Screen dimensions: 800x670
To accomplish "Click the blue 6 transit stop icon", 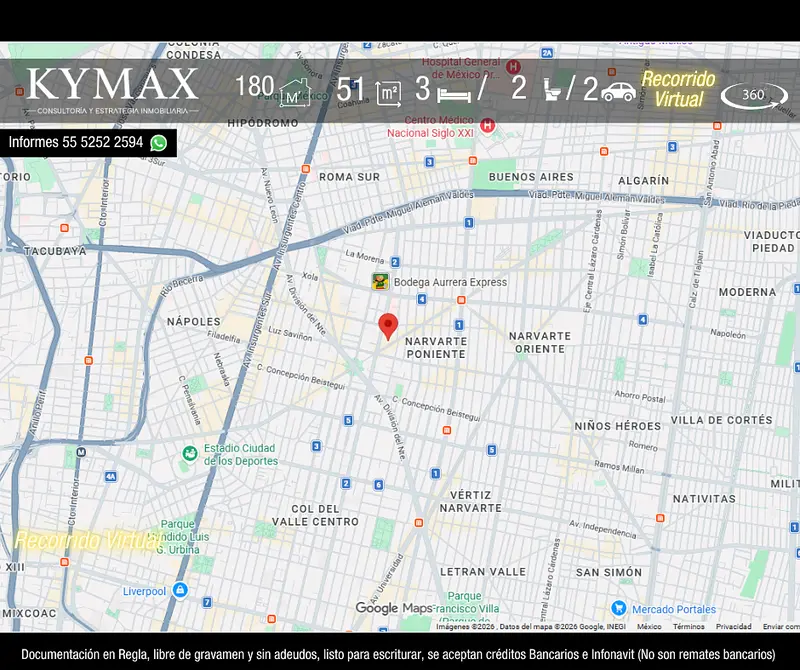I will point(379,485).
